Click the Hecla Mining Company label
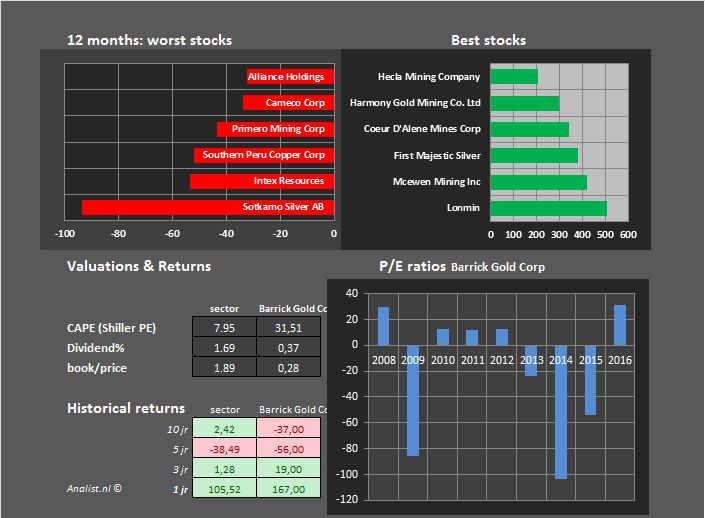The width and height of the screenshot is (705, 518). pyautogui.click(x=429, y=77)
